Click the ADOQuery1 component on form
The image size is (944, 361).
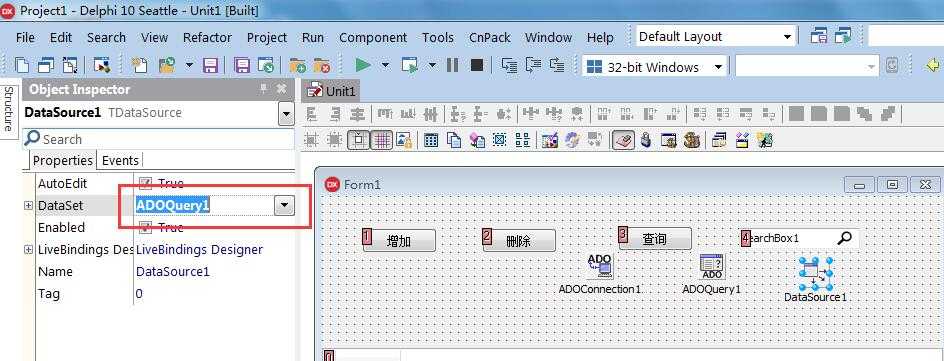tap(712, 267)
